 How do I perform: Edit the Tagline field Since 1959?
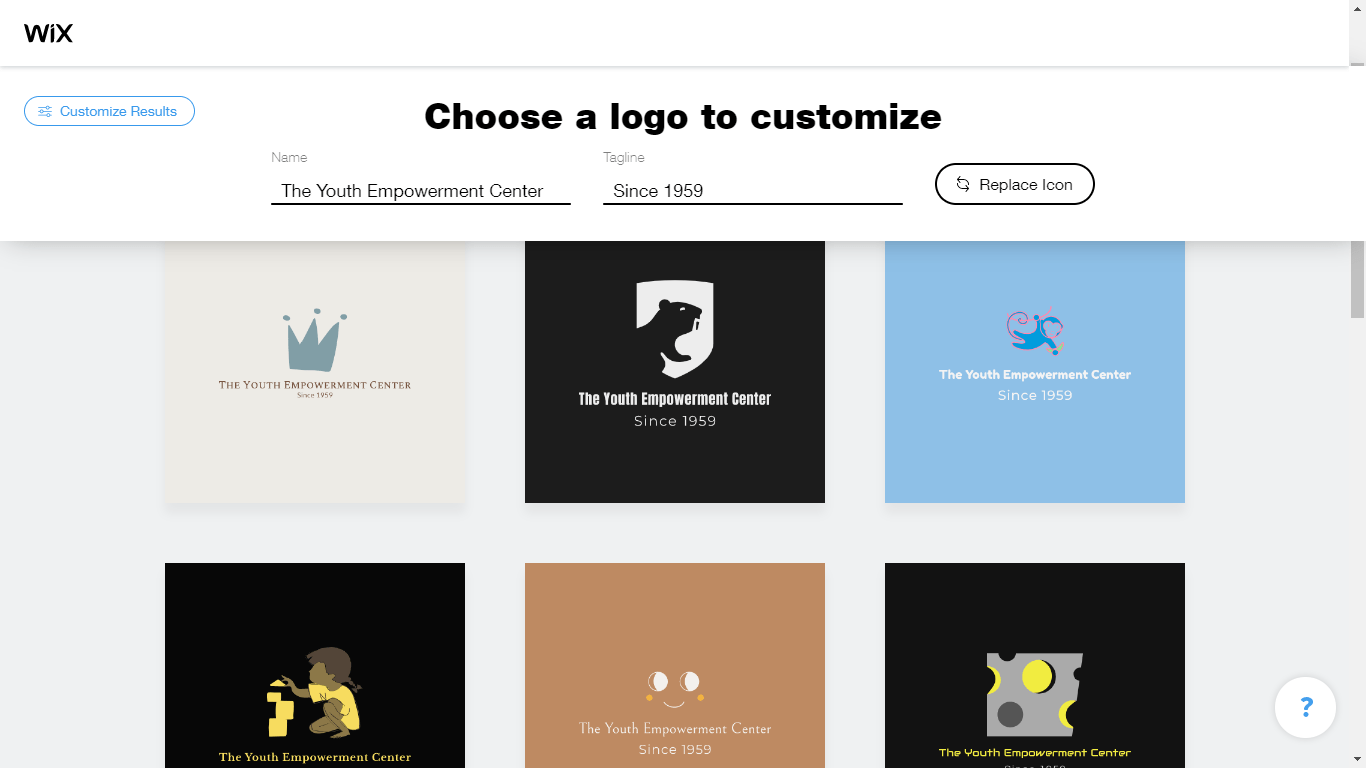(753, 190)
